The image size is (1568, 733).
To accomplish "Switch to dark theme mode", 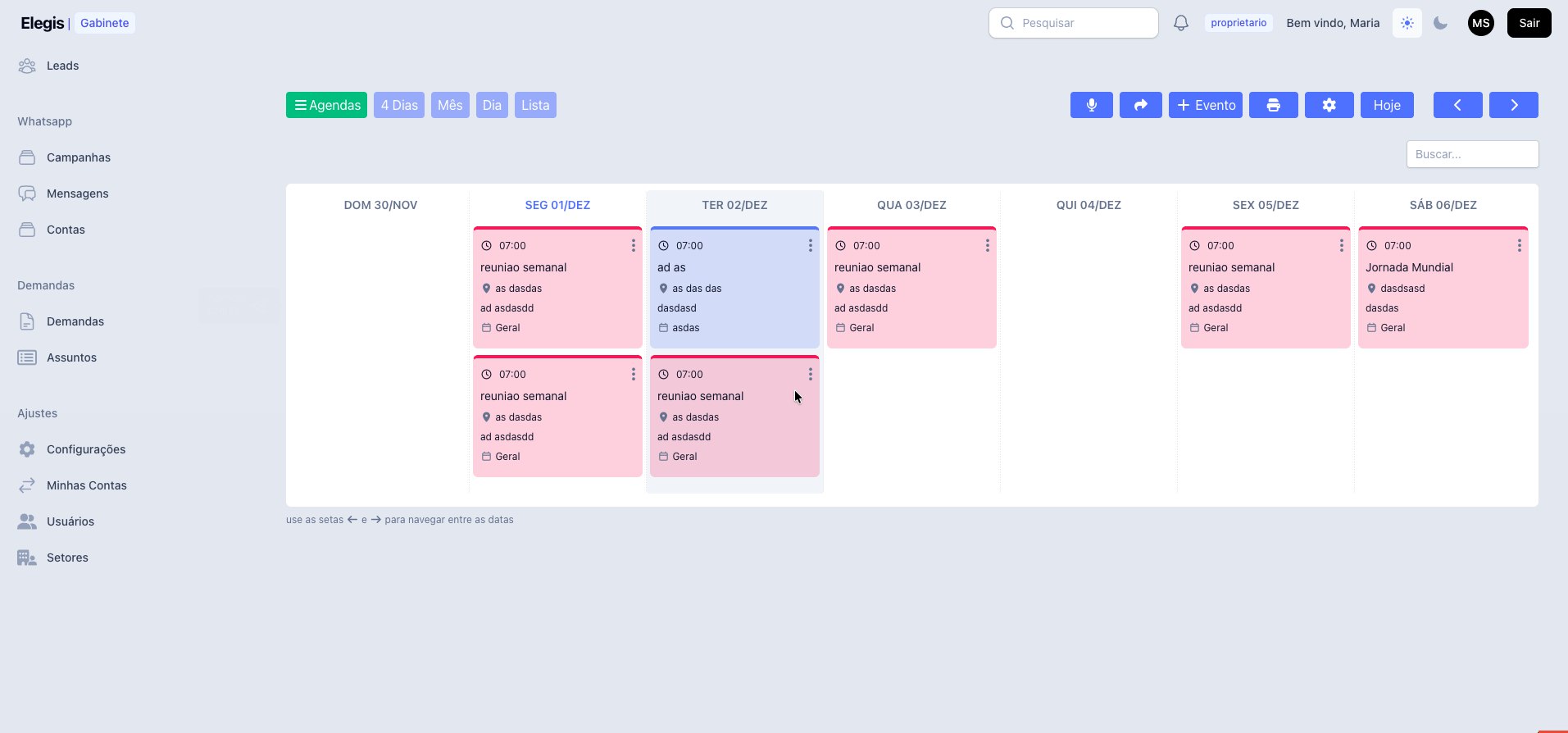I will [1440, 23].
